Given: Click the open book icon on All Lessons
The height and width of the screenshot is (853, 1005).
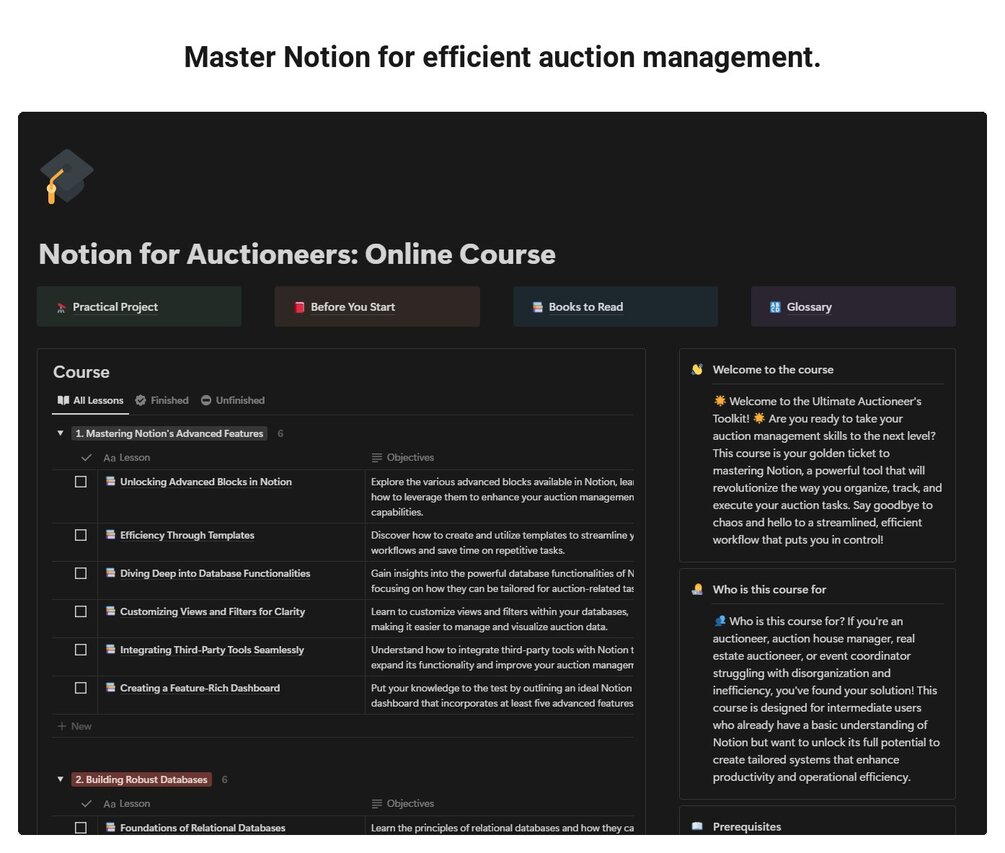Looking at the screenshot, I should 63,401.
